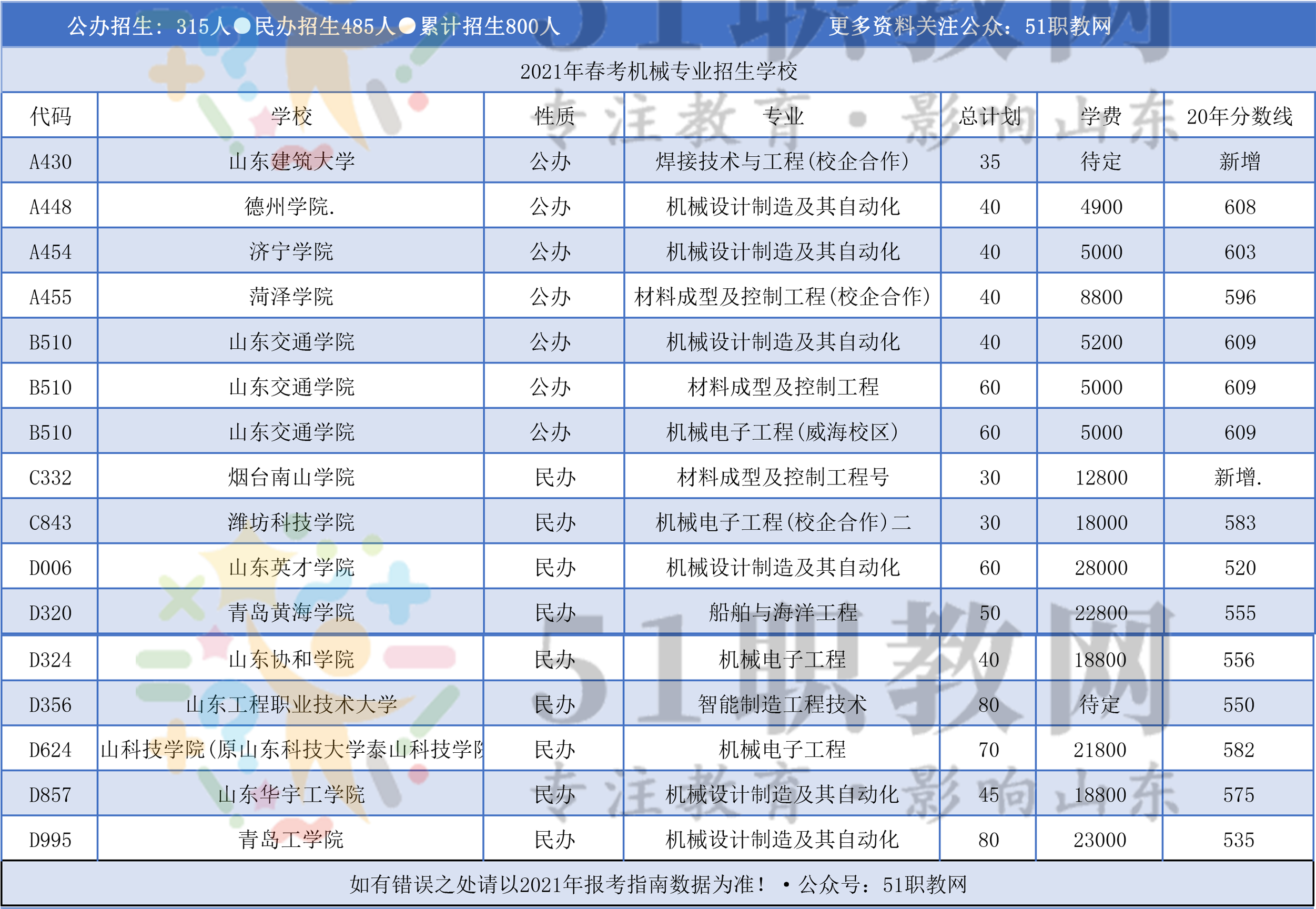
Task: Click the 船舶与海洋工程 major cell
Action: (783, 613)
